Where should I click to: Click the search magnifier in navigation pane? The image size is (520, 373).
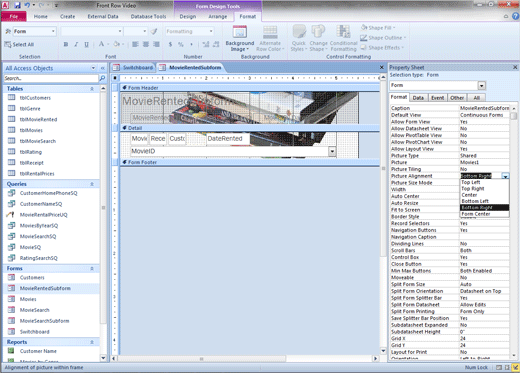[102, 78]
